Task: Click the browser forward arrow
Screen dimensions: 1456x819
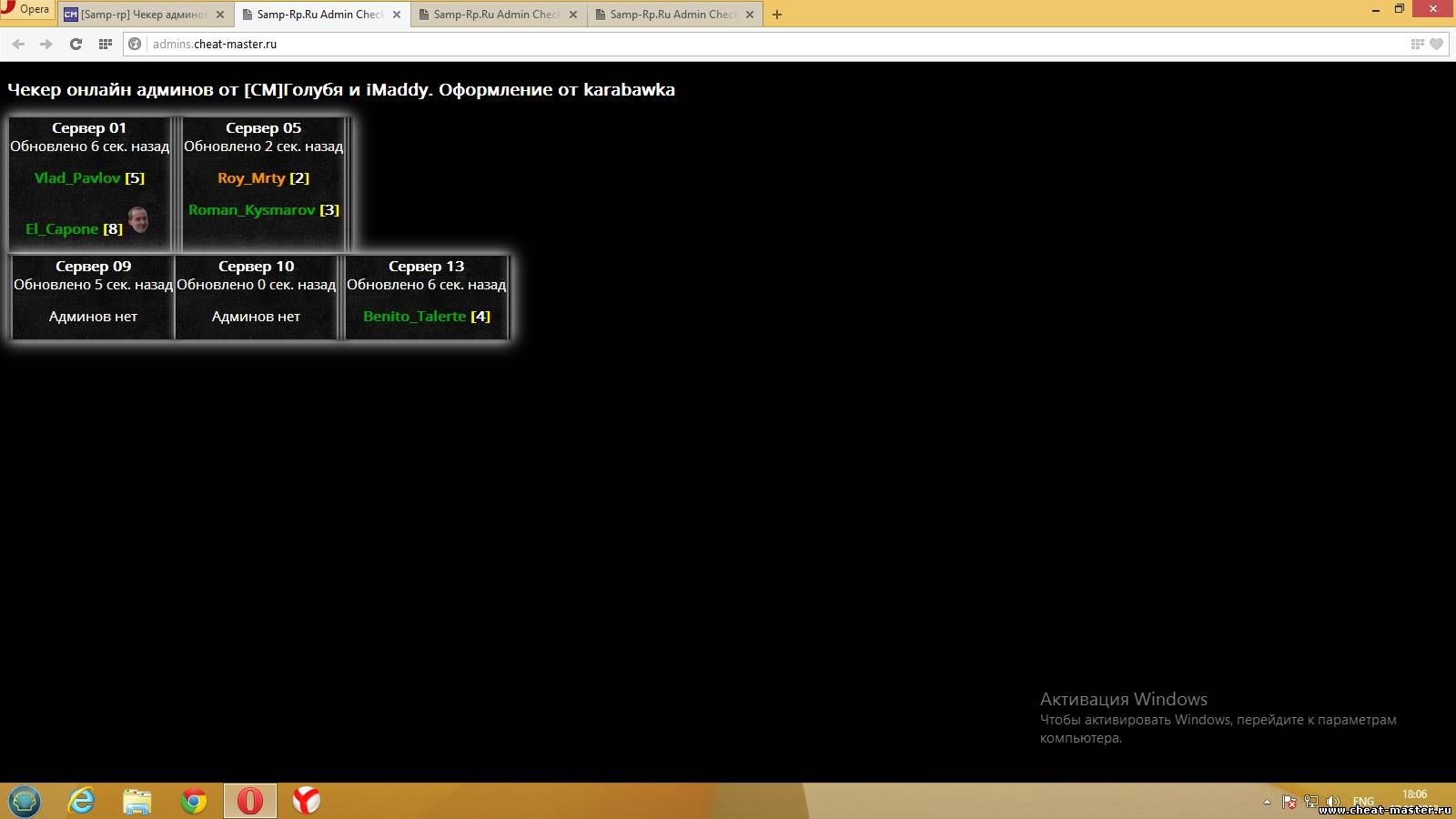Action: click(46, 44)
